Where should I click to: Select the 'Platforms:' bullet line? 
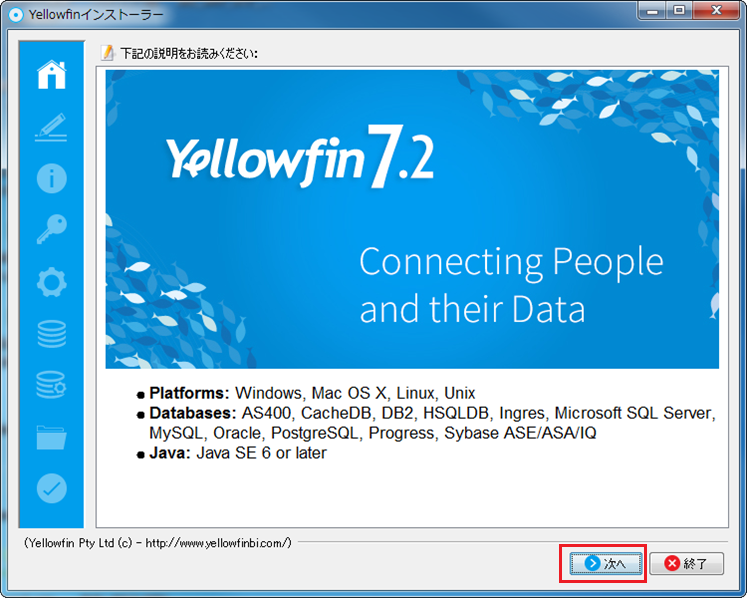pos(306,393)
